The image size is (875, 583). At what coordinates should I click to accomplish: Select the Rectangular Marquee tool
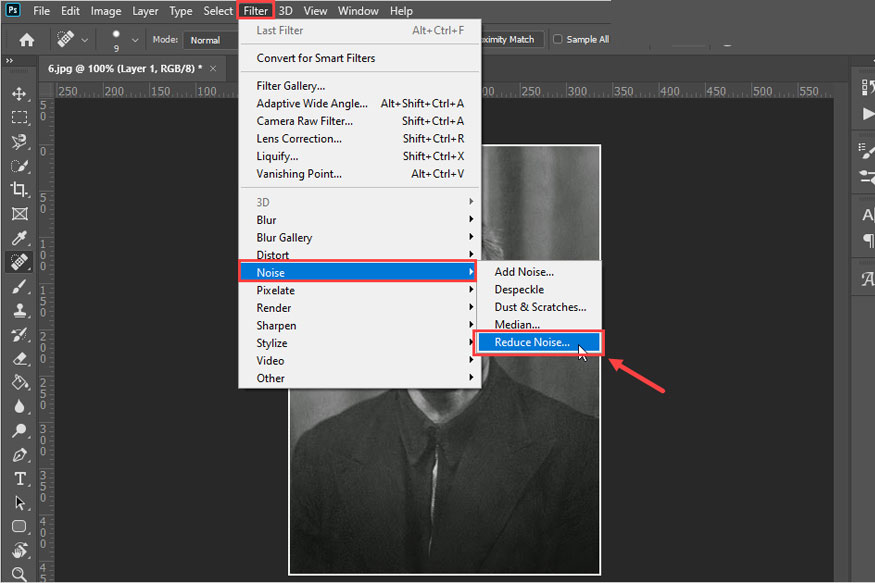point(20,118)
